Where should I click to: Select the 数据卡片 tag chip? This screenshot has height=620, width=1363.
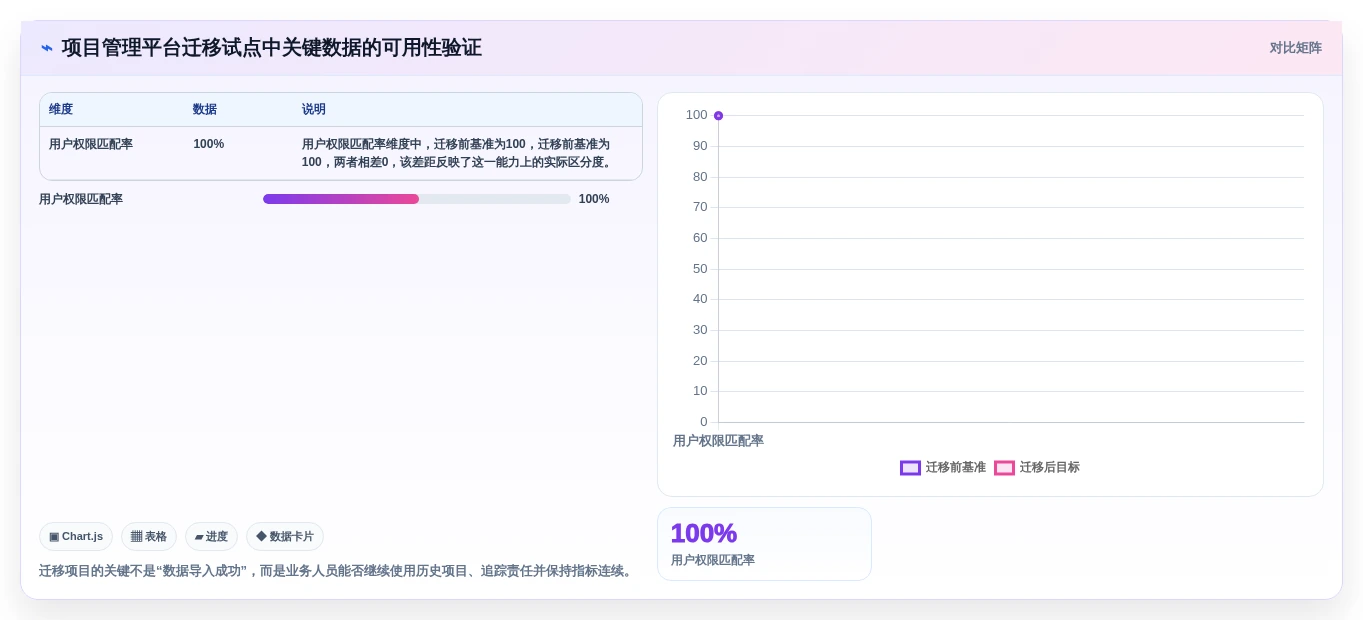[x=285, y=536]
